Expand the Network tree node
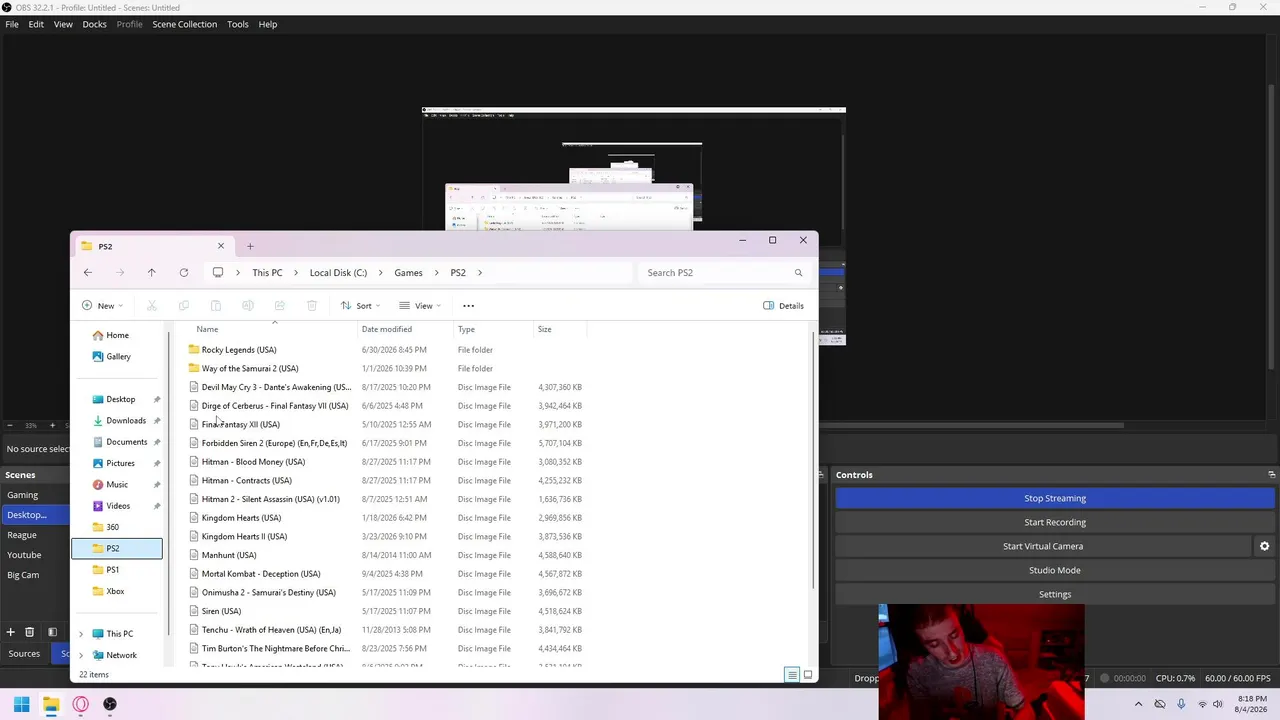The width and height of the screenshot is (1280, 720). (x=81, y=655)
